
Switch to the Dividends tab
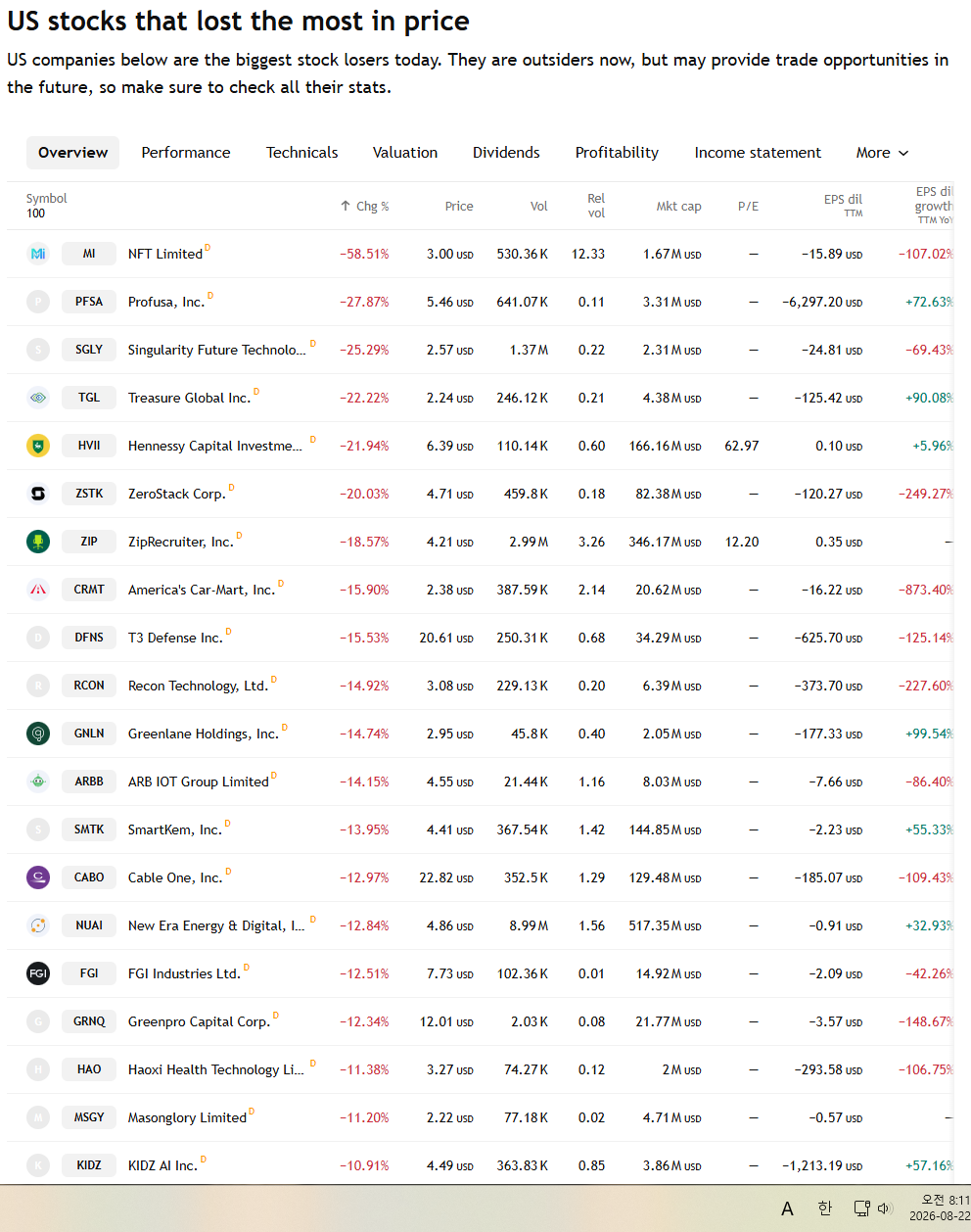point(506,153)
